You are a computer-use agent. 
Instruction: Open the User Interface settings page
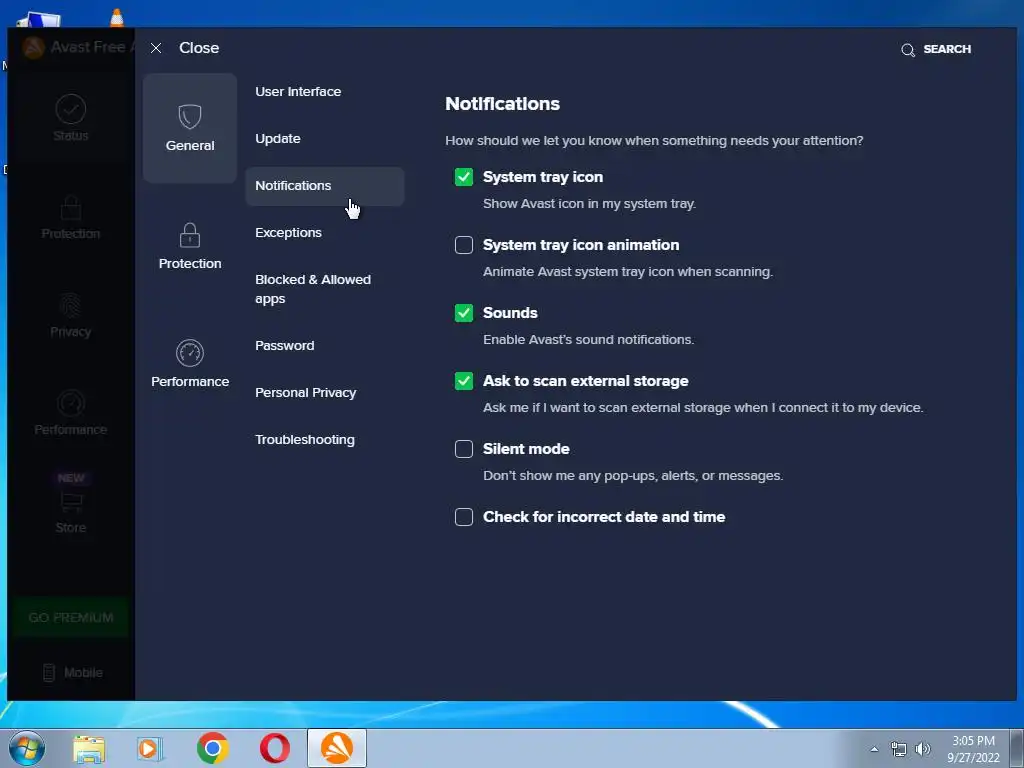coord(298,92)
